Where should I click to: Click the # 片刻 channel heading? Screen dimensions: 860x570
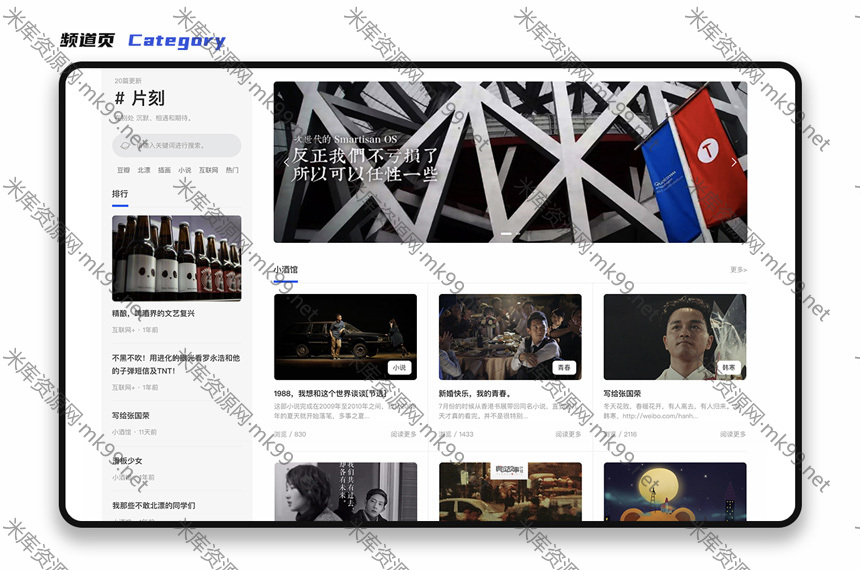click(x=140, y=99)
